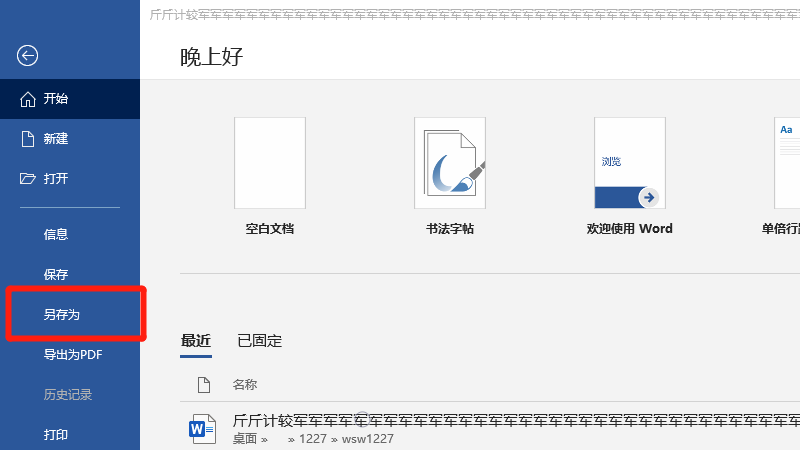The image size is (800, 450).
Task: Open 历史记录 in the sidebar
Action: point(68,394)
